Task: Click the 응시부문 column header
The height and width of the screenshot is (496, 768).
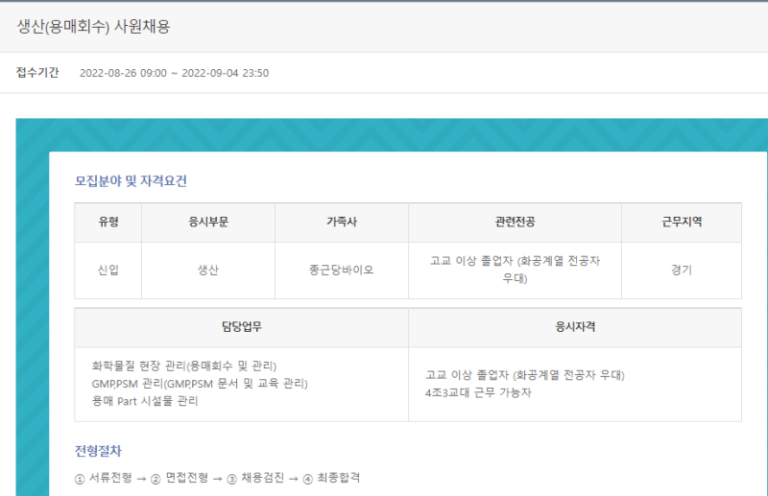Action: click(x=208, y=222)
